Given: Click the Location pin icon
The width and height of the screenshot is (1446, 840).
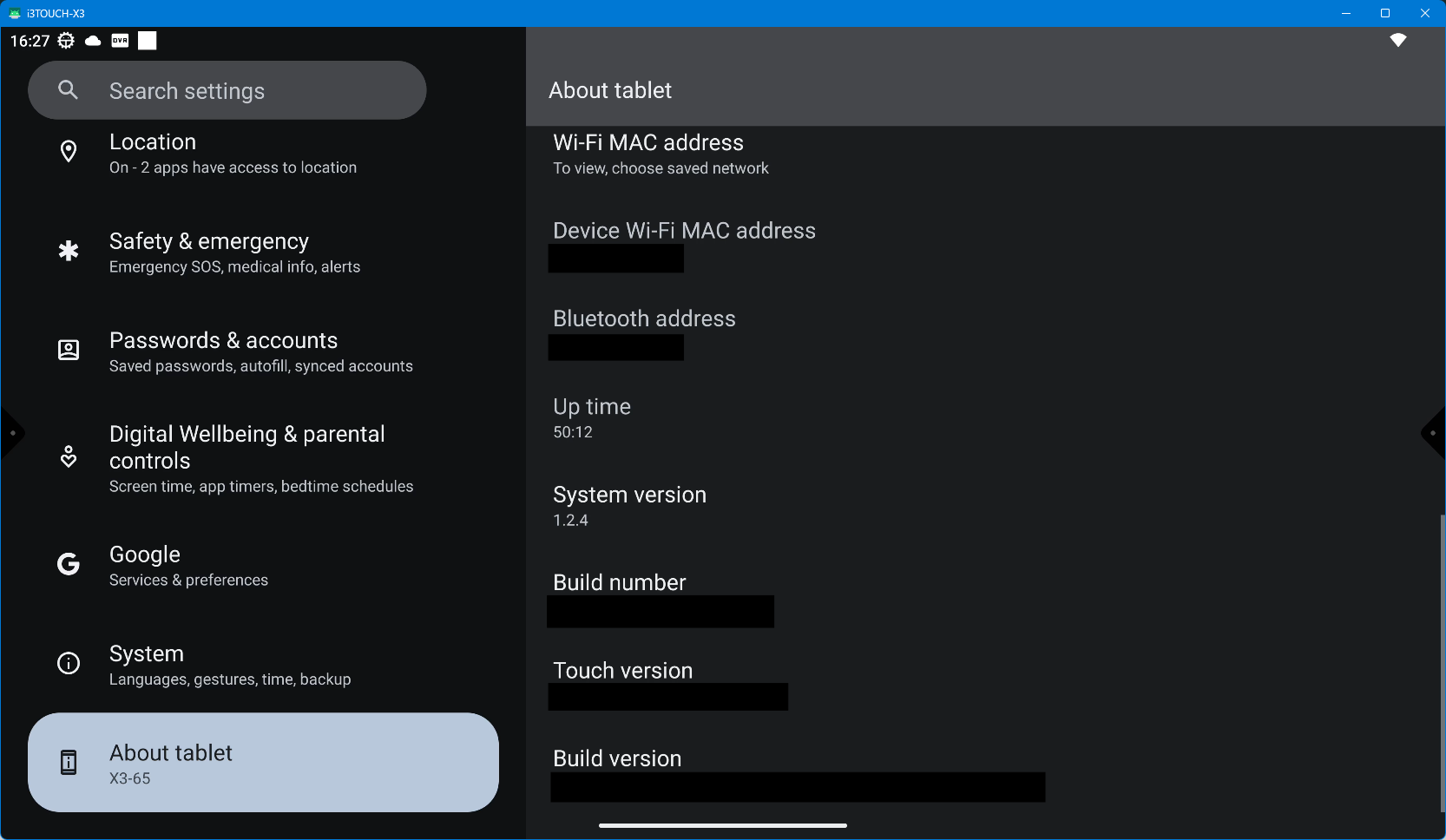Looking at the screenshot, I should (x=69, y=152).
